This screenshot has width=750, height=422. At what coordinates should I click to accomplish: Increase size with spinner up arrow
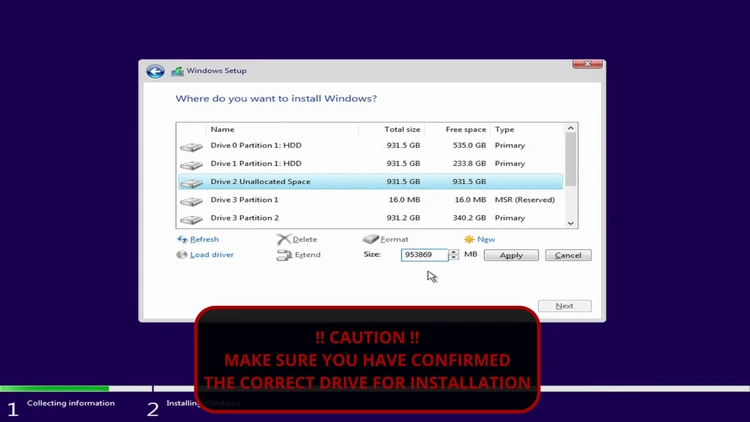pos(453,252)
